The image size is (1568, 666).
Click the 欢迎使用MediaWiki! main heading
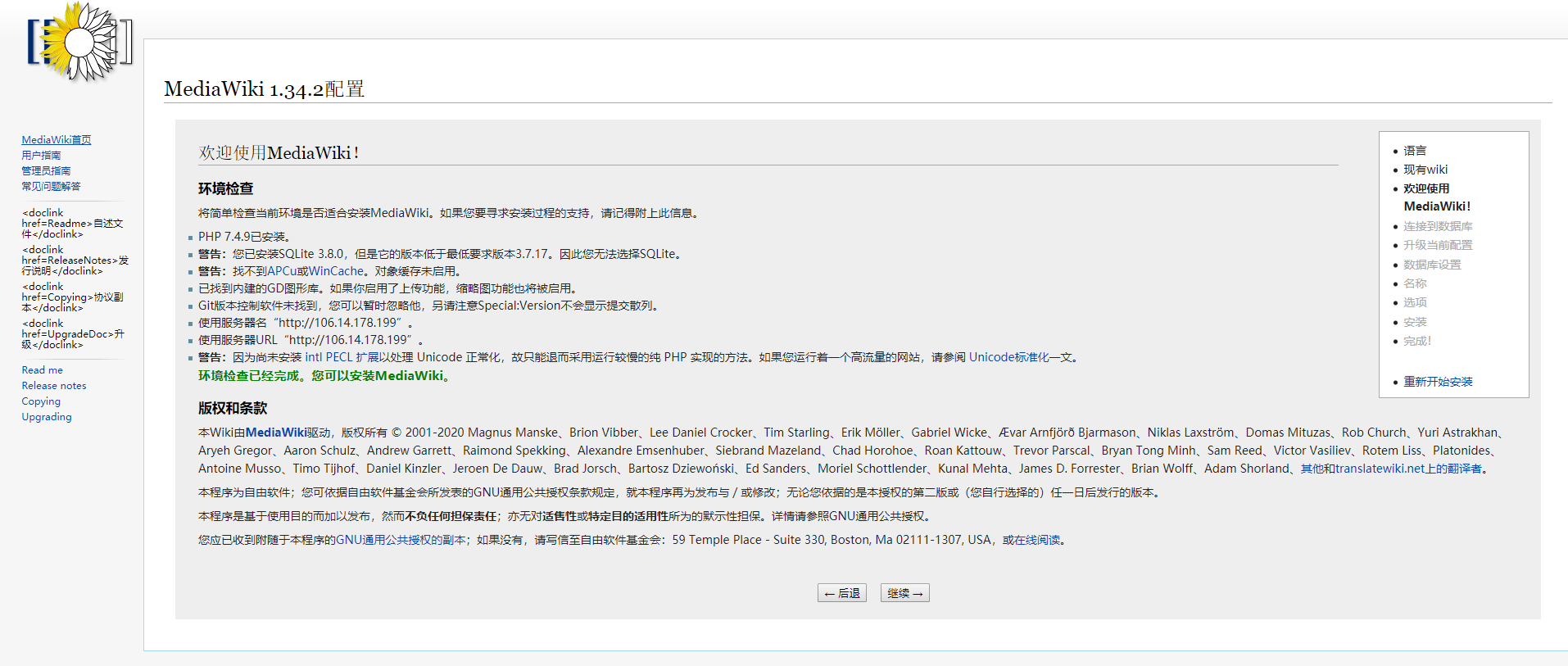coord(279,153)
